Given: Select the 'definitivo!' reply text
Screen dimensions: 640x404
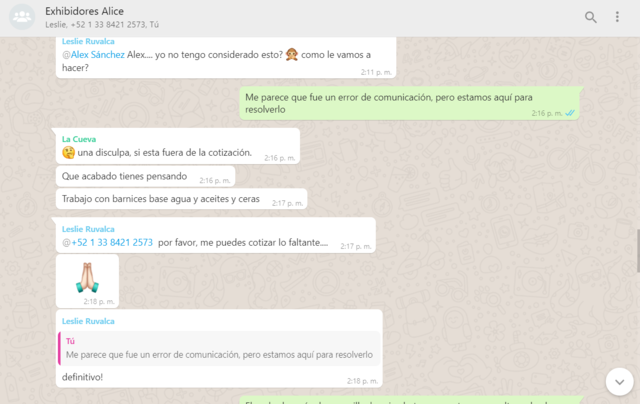Looking at the screenshot, I should (82, 377).
